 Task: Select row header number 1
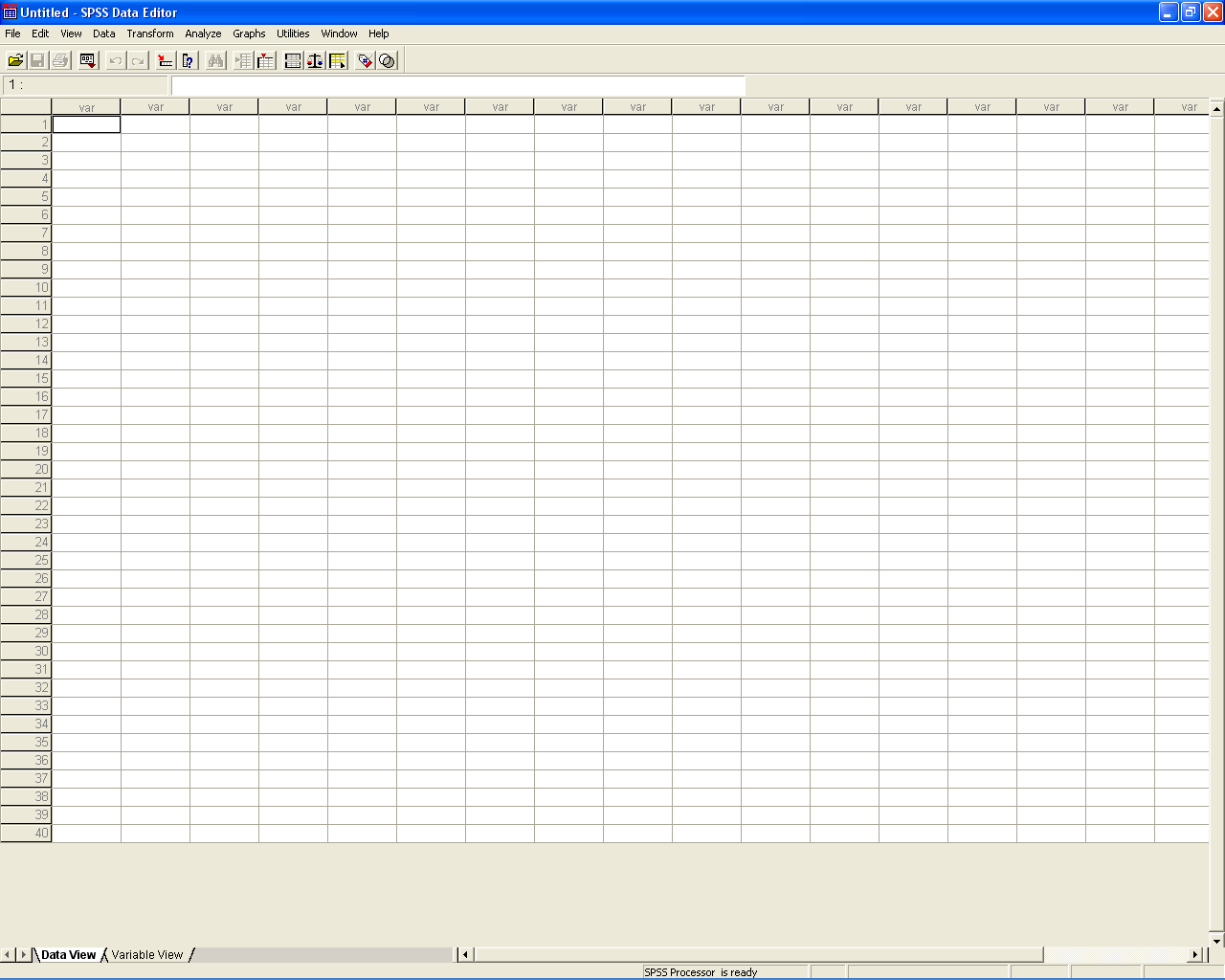[26, 124]
